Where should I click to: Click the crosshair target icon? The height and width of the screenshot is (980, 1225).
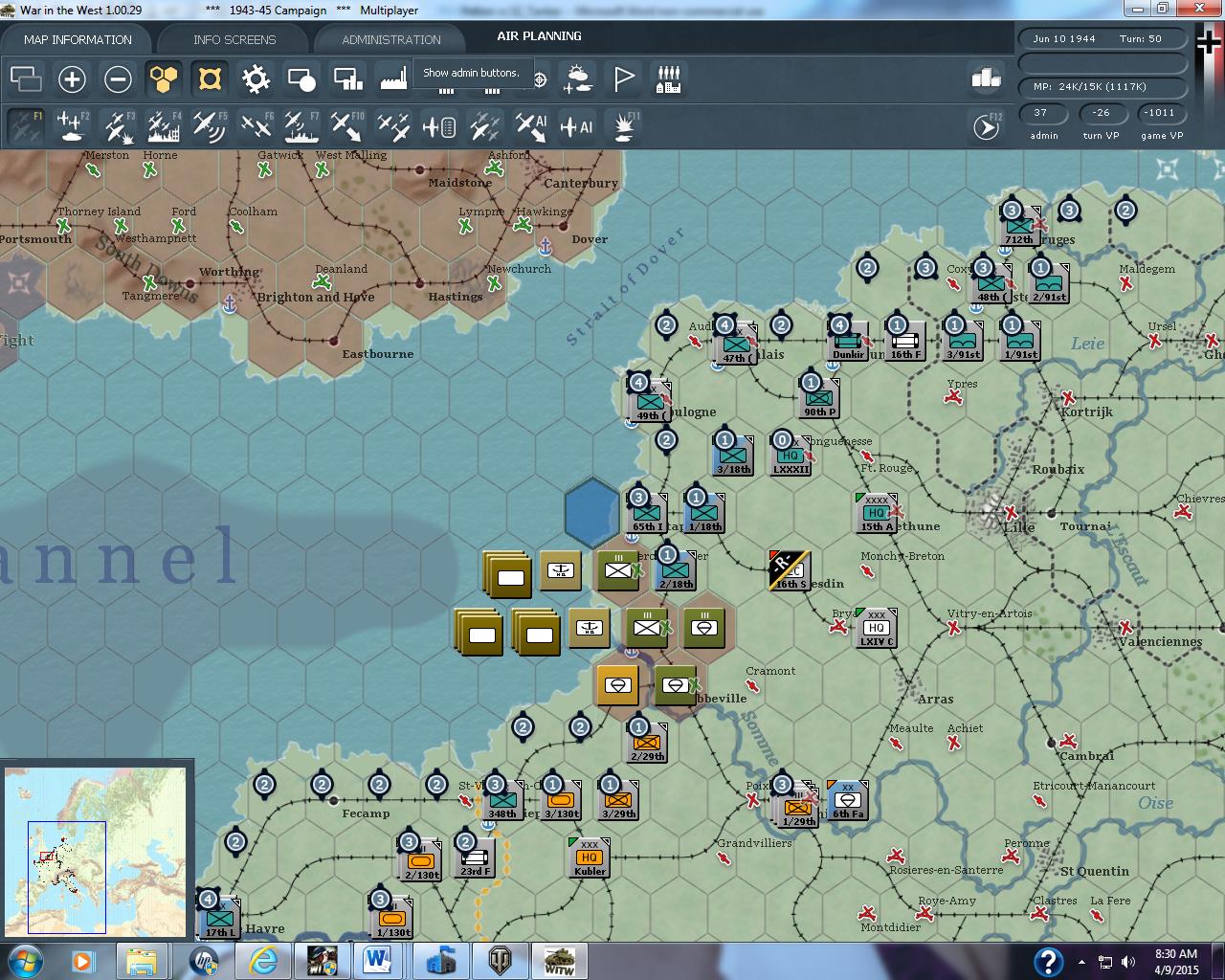tap(541, 79)
